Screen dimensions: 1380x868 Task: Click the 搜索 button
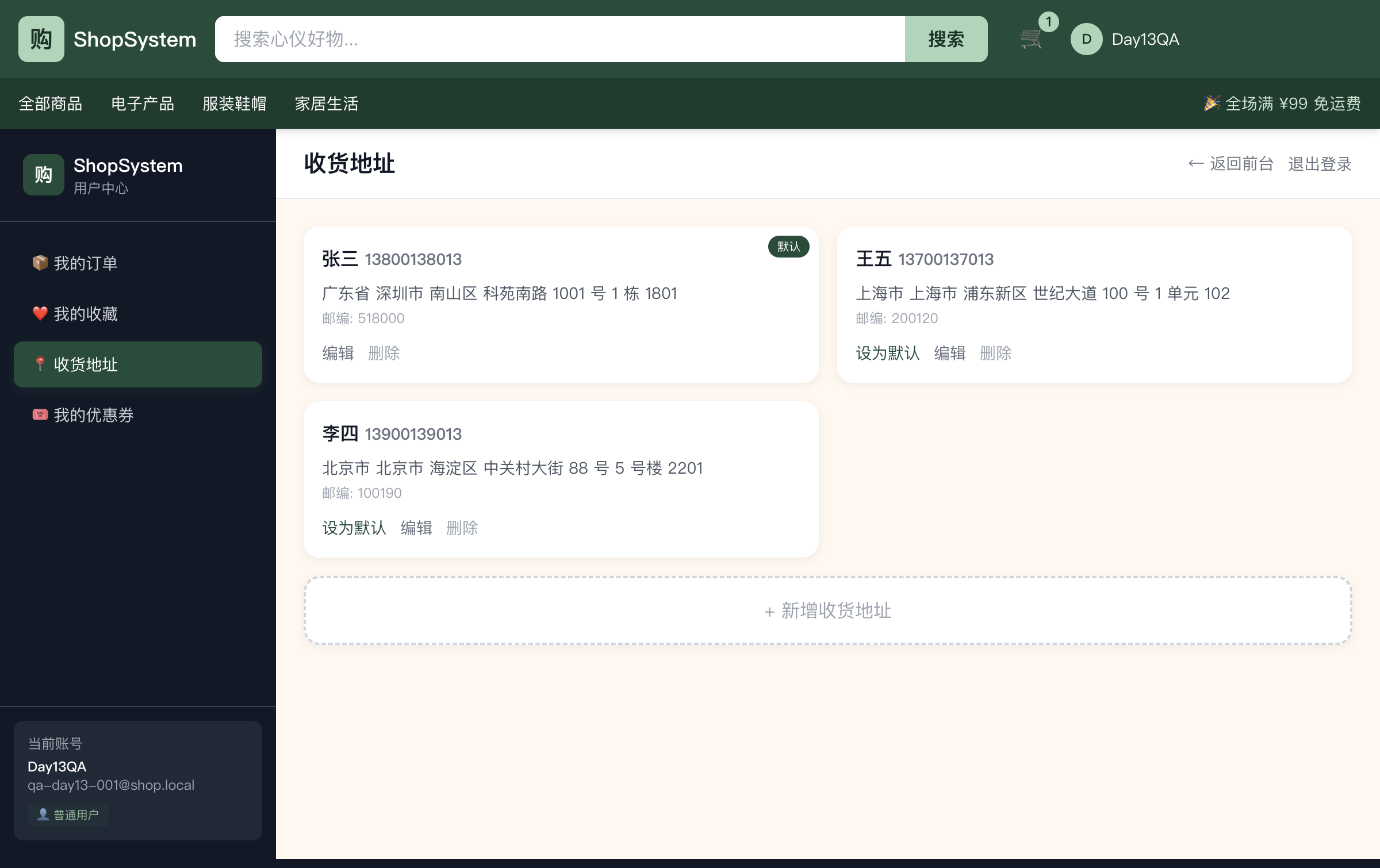(x=946, y=39)
